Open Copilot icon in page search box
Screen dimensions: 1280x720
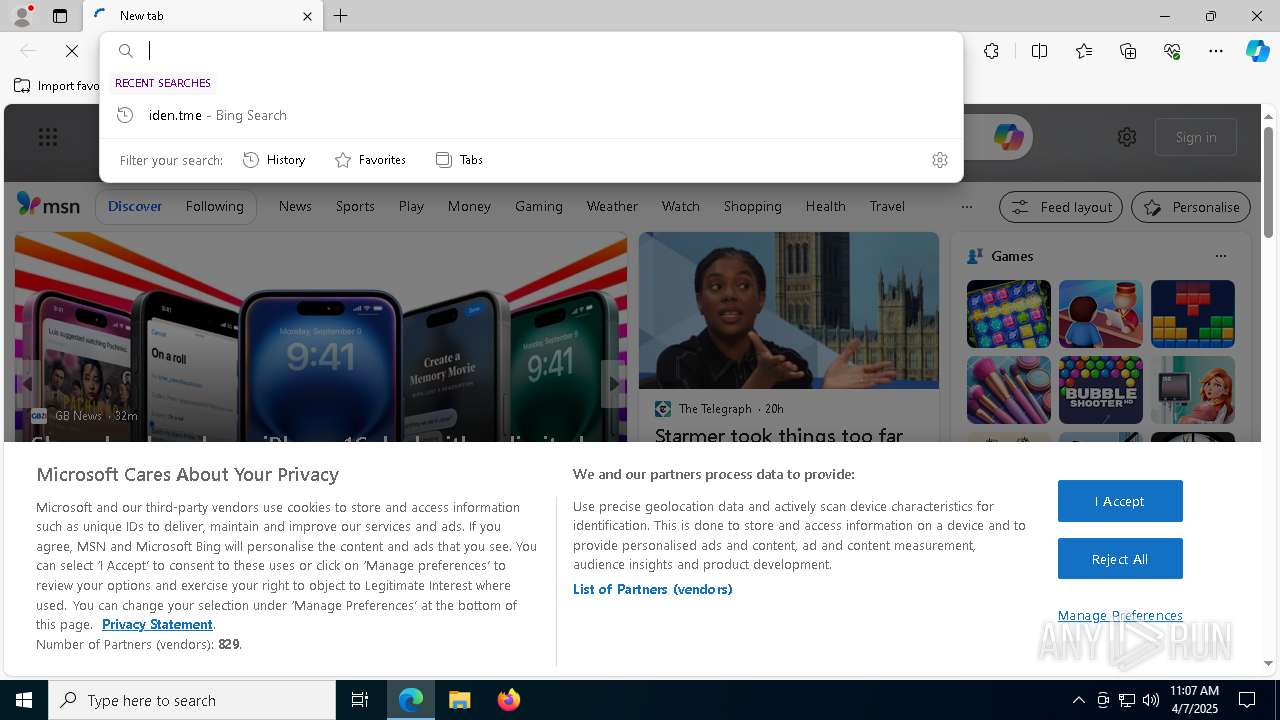pyautogui.click(x=1008, y=137)
